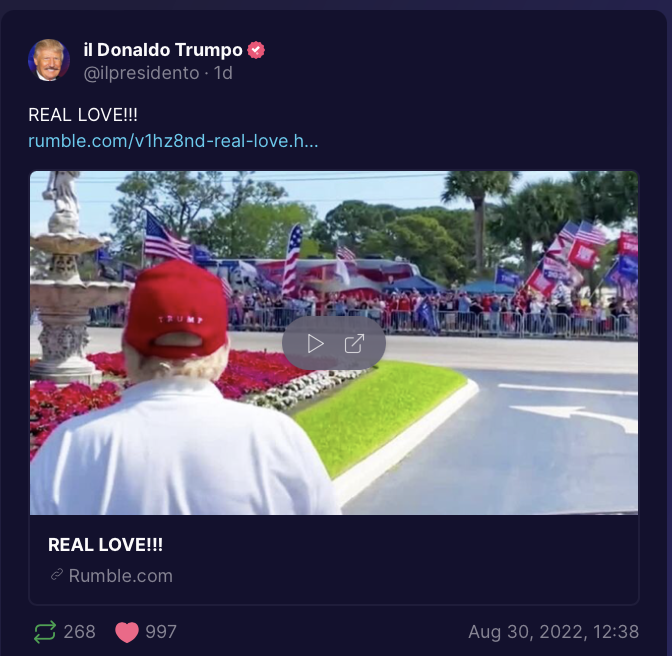Open video in new window icon
The image size is (672, 656).
click(354, 344)
